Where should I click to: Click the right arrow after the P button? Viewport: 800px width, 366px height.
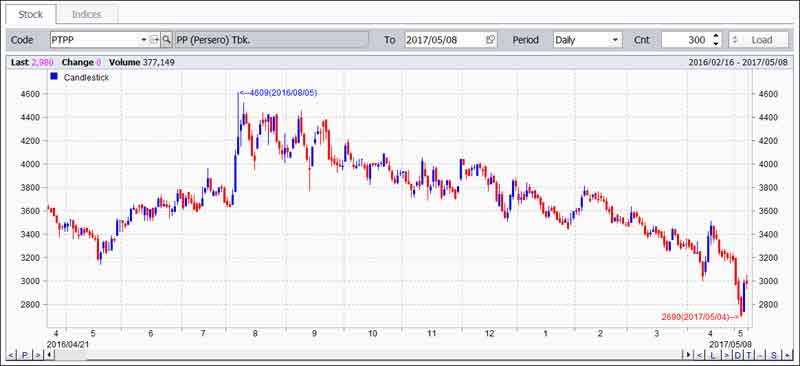(38, 355)
